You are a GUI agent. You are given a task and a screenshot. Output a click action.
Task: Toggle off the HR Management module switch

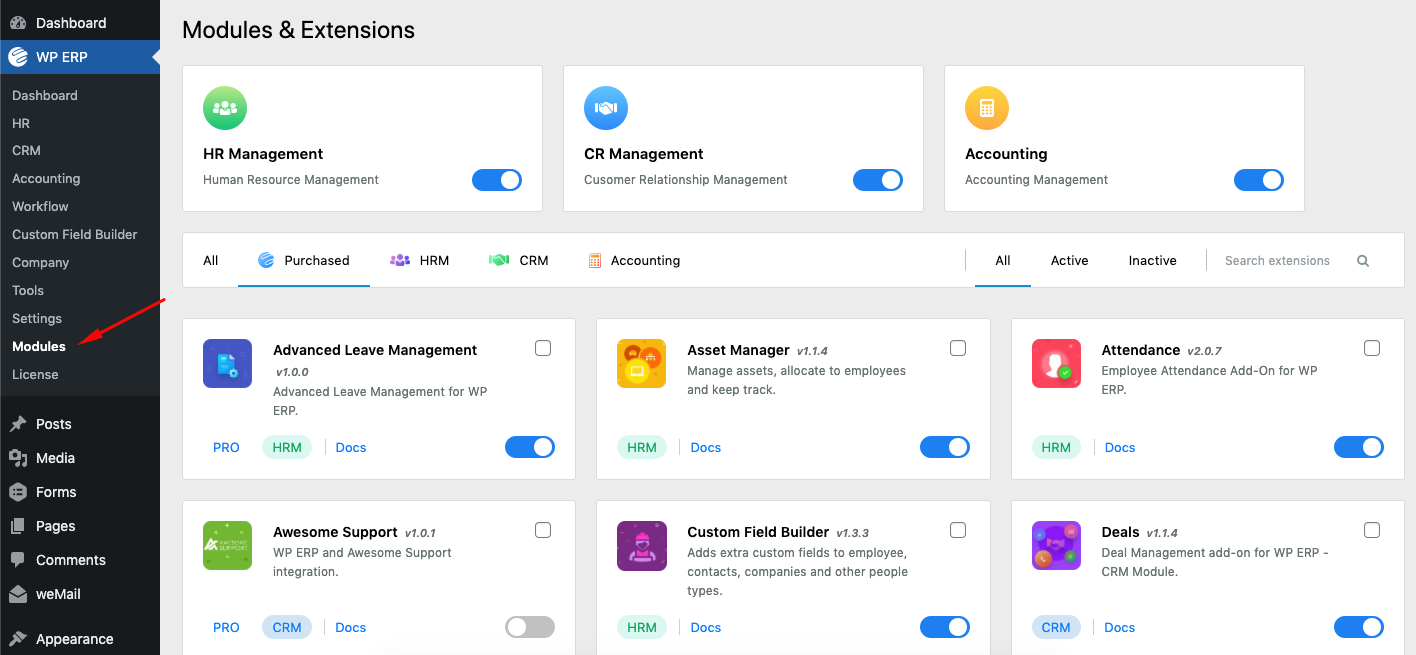pyautogui.click(x=497, y=180)
